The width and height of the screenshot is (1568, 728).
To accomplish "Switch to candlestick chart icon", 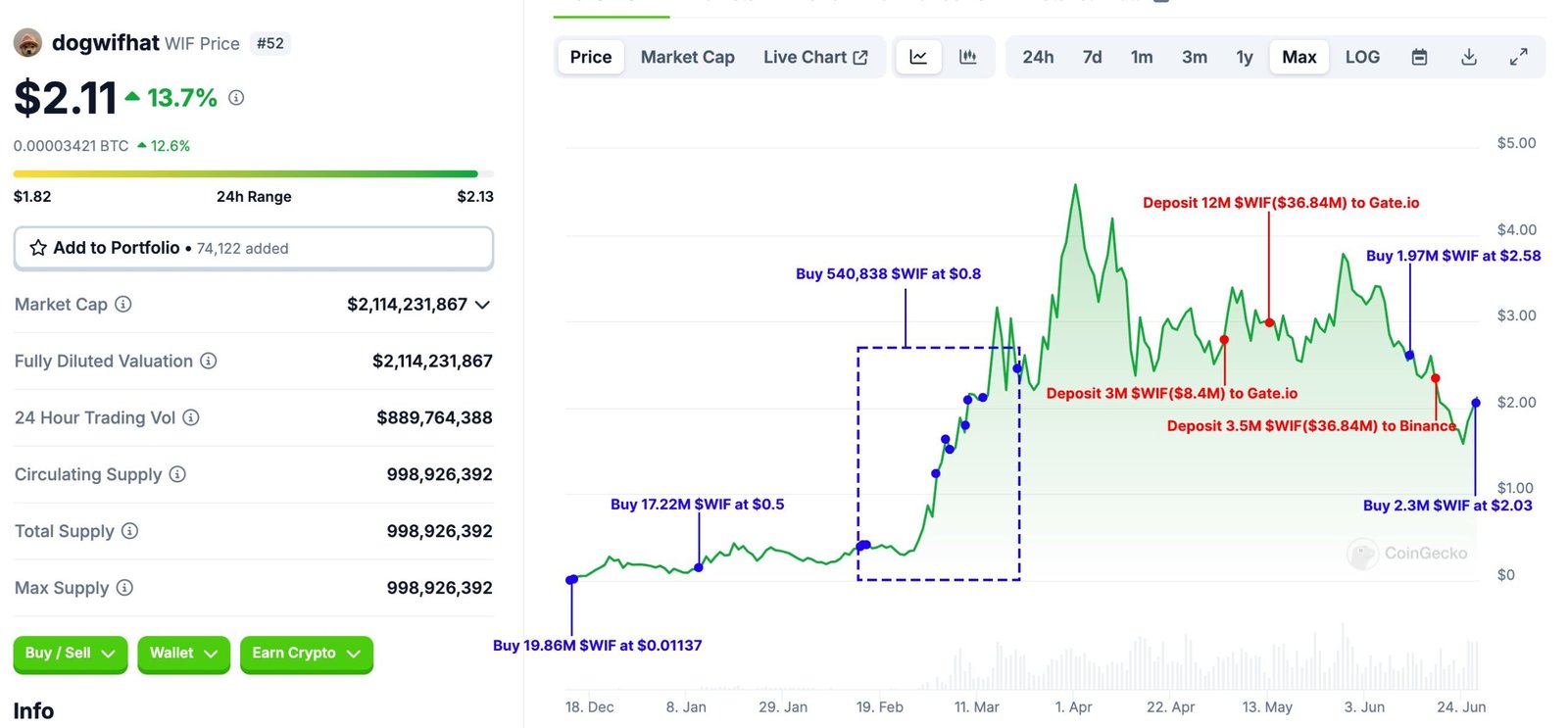I will pyautogui.click(x=967, y=57).
